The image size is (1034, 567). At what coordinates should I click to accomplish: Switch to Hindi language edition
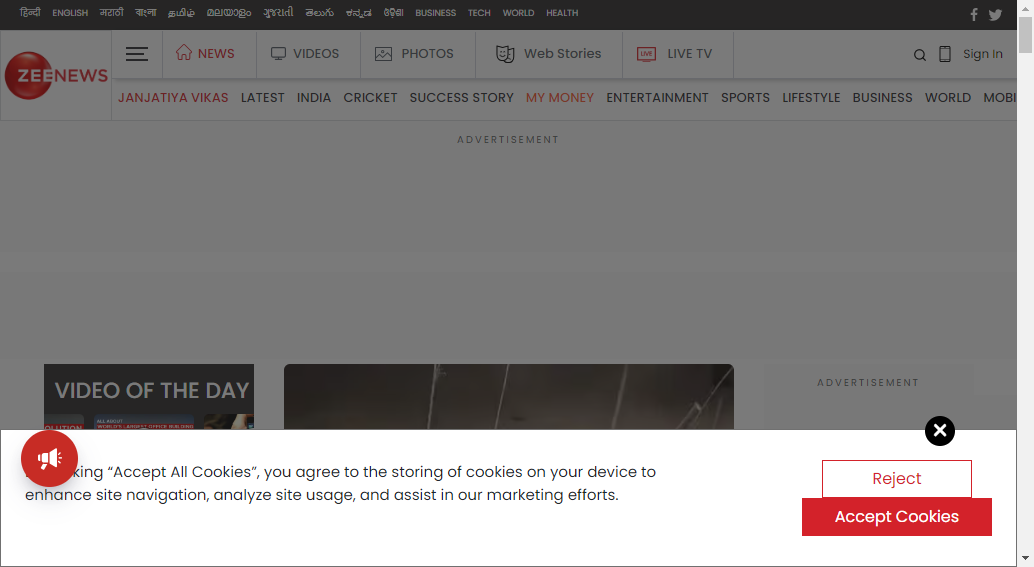[30, 13]
